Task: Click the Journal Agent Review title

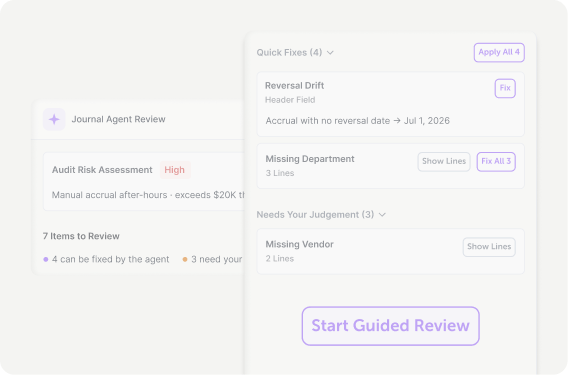Action: pyautogui.click(x=118, y=119)
